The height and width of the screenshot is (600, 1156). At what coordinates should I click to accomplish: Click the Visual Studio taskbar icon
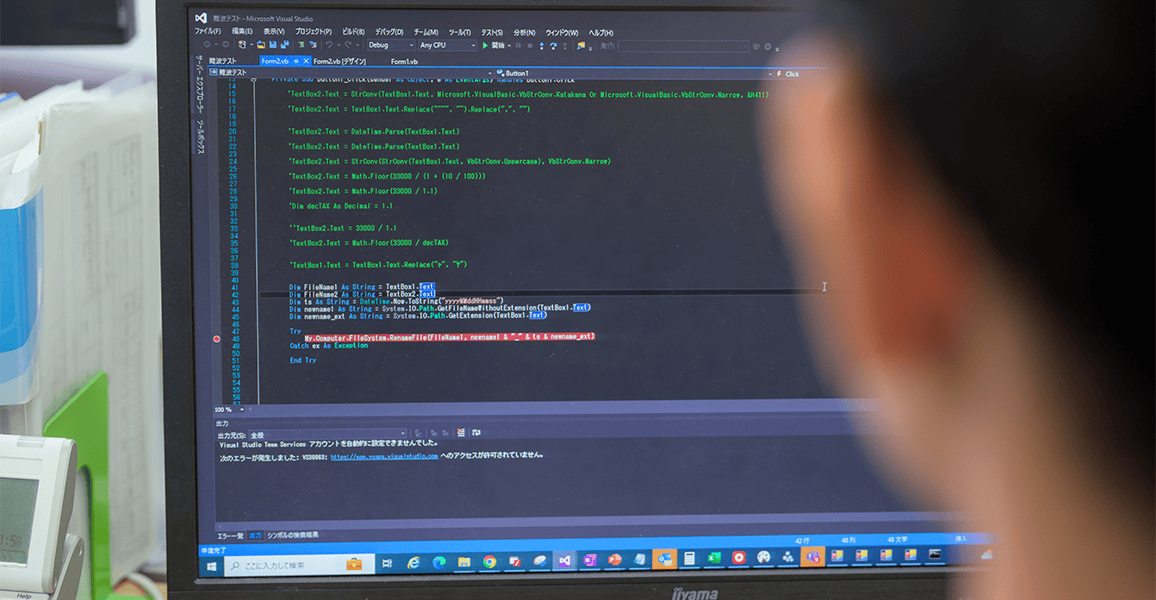click(565, 561)
